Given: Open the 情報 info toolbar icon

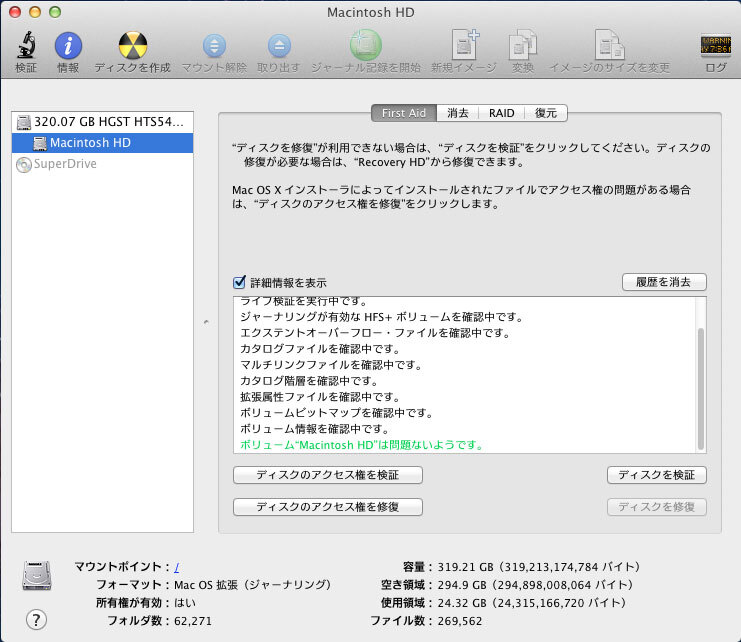Looking at the screenshot, I should click(68, 46).
